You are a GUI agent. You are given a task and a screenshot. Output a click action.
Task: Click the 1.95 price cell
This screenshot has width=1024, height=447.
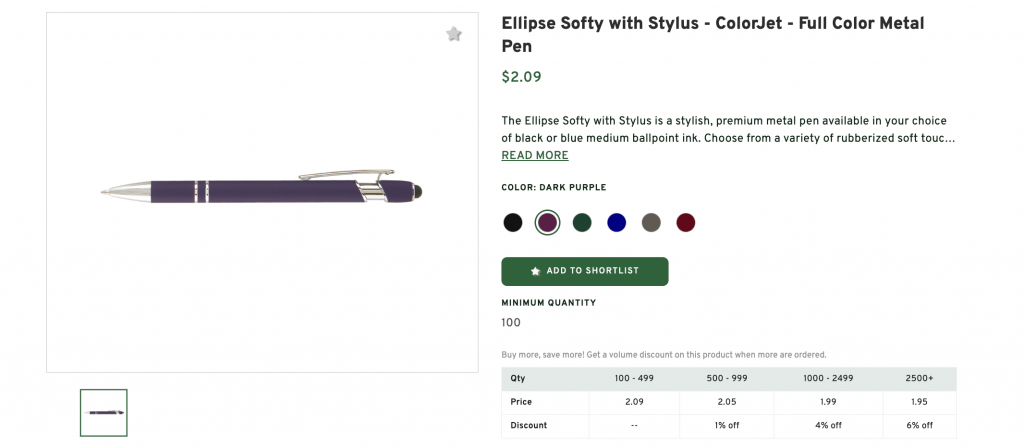coord(918,402)
